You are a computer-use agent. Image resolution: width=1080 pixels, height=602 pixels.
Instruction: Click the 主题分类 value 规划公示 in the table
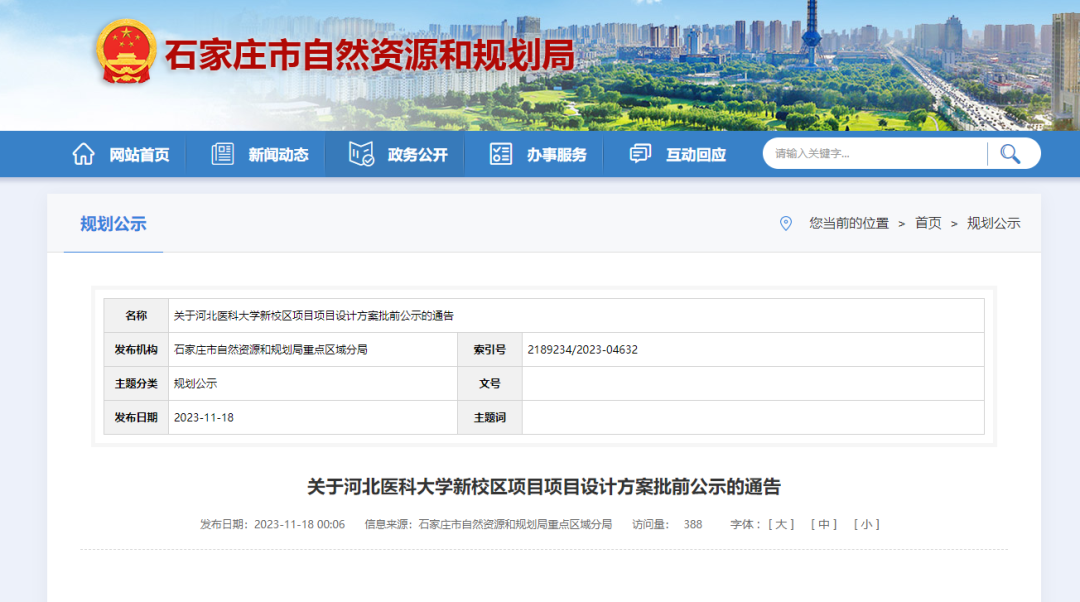point(196,384)
